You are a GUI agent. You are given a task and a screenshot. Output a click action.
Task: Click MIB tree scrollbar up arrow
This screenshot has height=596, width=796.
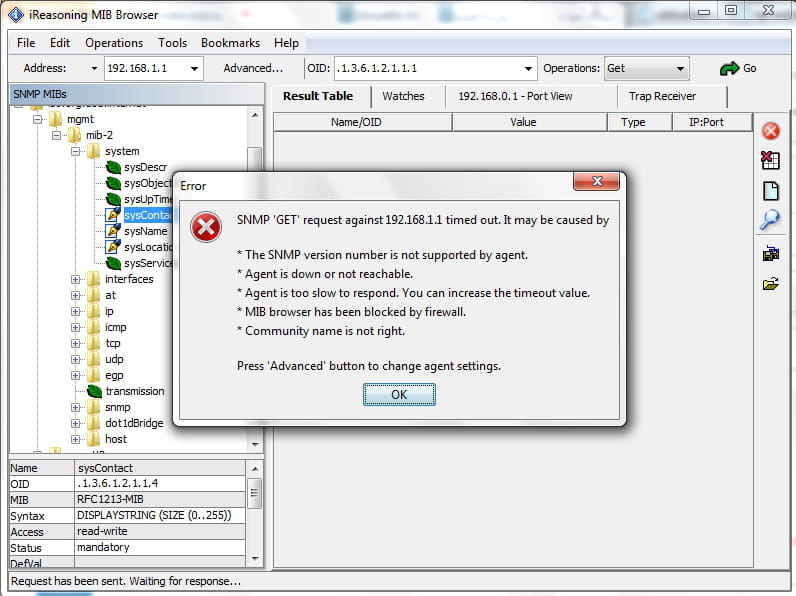[x=255, y=115]
